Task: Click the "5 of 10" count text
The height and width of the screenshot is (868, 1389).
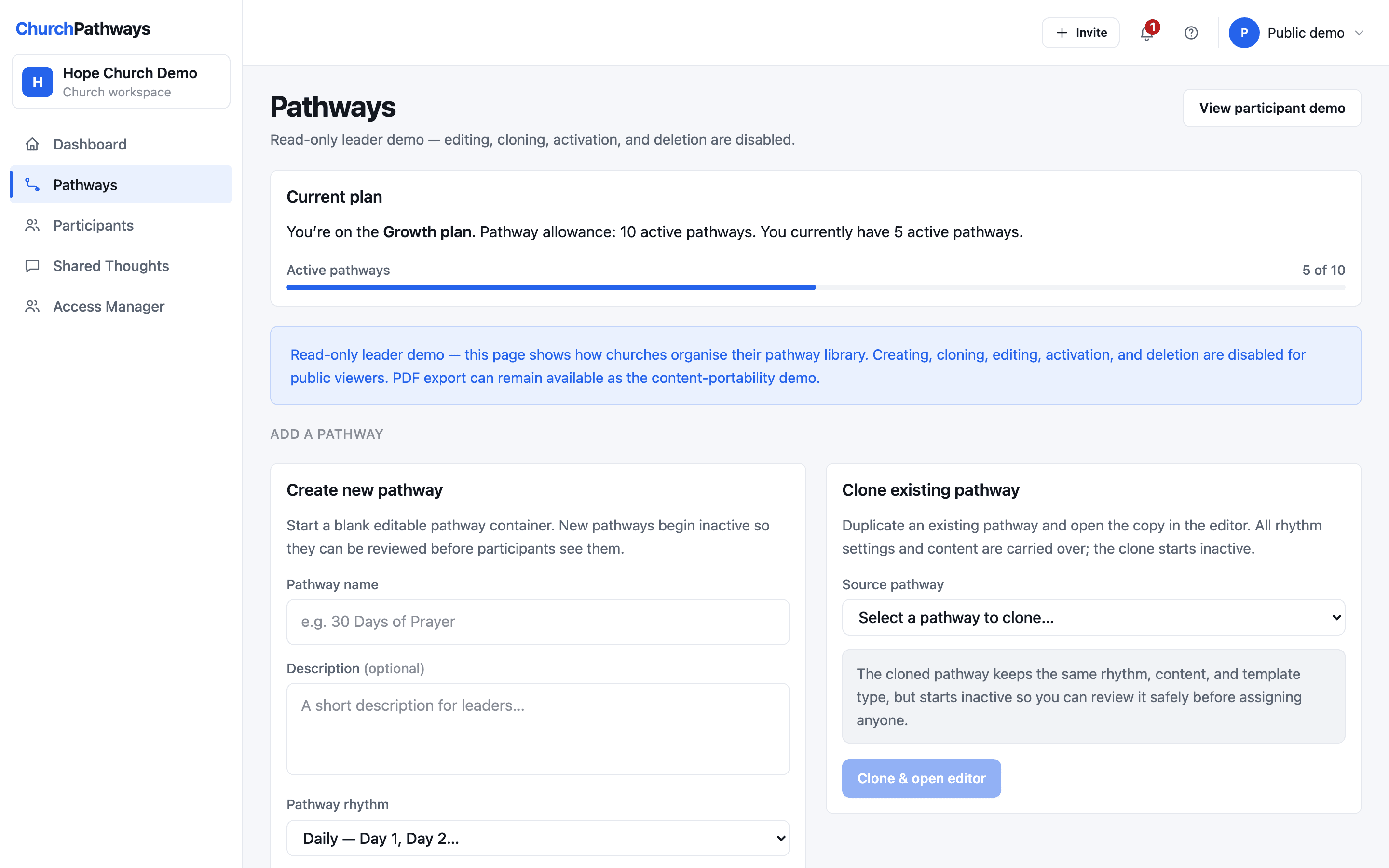Action: click(x=1323, y=270)
